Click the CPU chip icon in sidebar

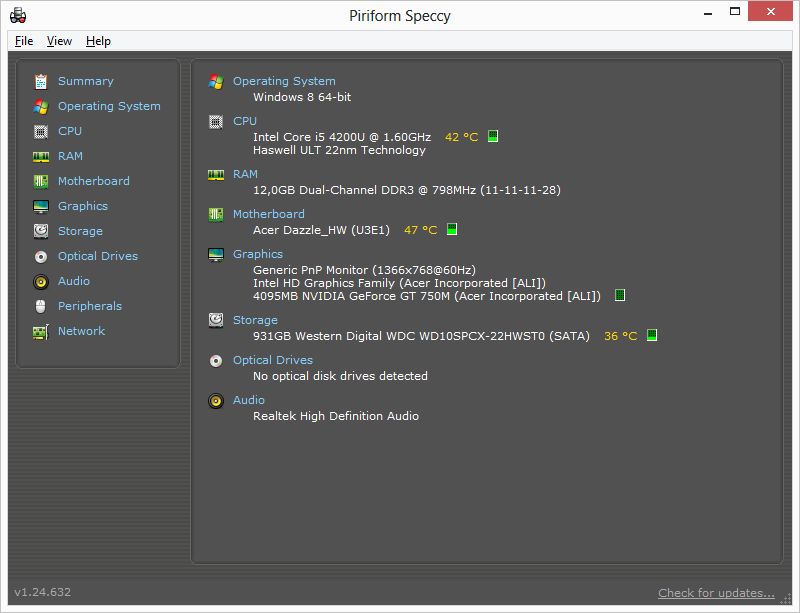pyautogui.click(x=41, y=131)
